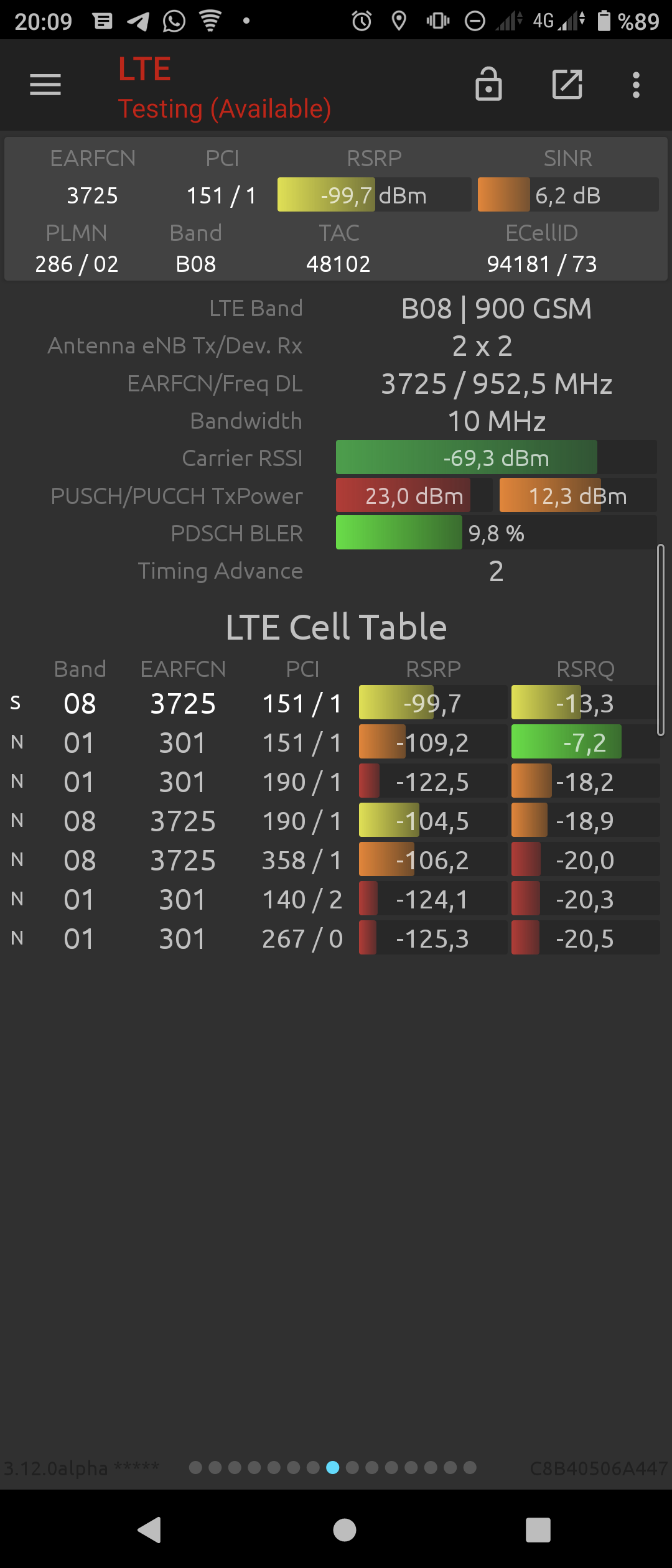Tap the green RSRQ -7,2 bar
Viewport: 672px width, 1568px height.
point(585,742)
